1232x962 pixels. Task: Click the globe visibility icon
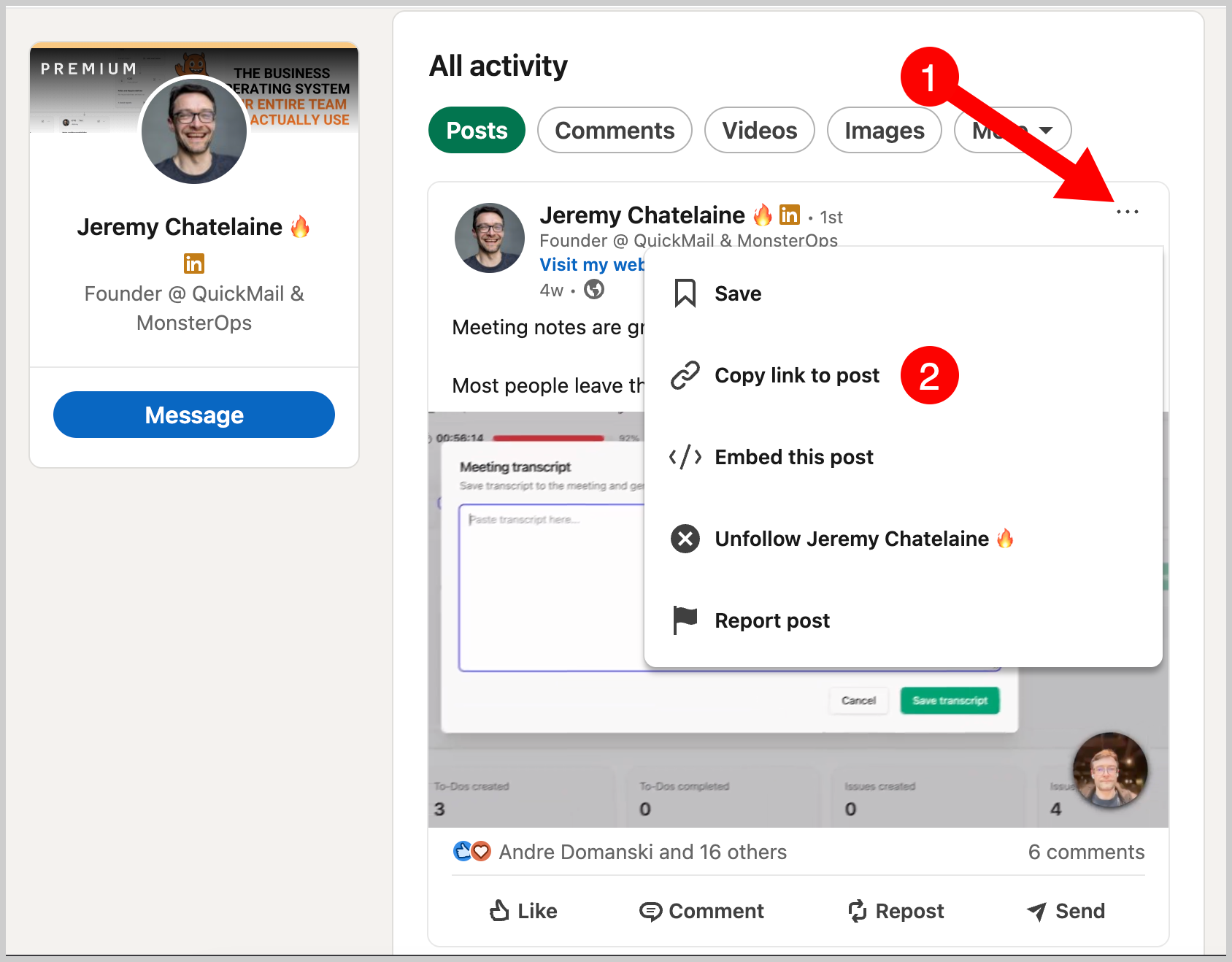594,290
